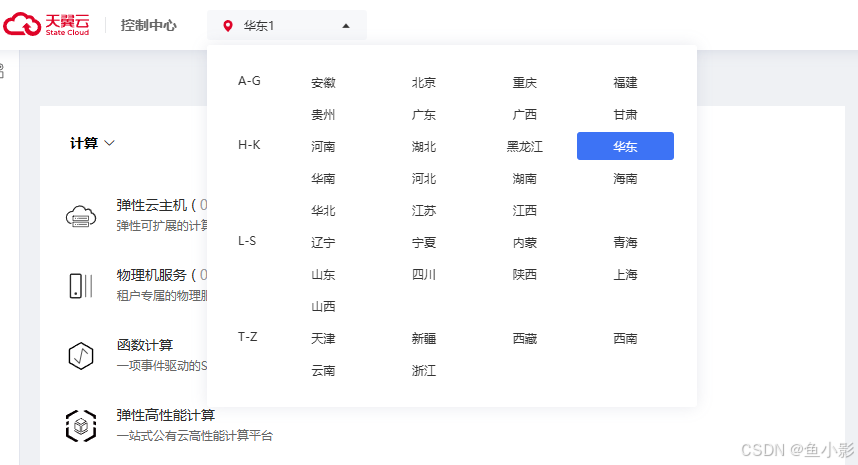The height and width of the screenshot is (465, 858).
Task: Click the T-Z group label
Action: point(247,336)
